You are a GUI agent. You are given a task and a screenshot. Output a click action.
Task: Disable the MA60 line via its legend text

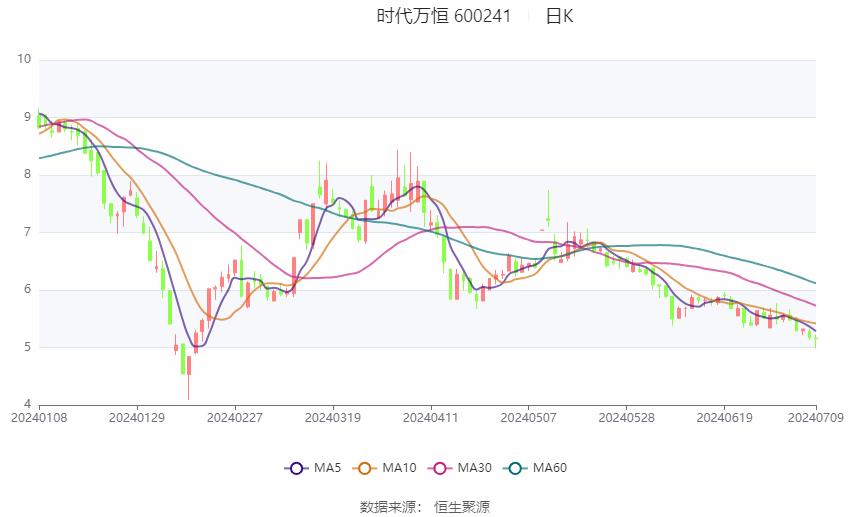pyautogui.click(x=549, y=468)
